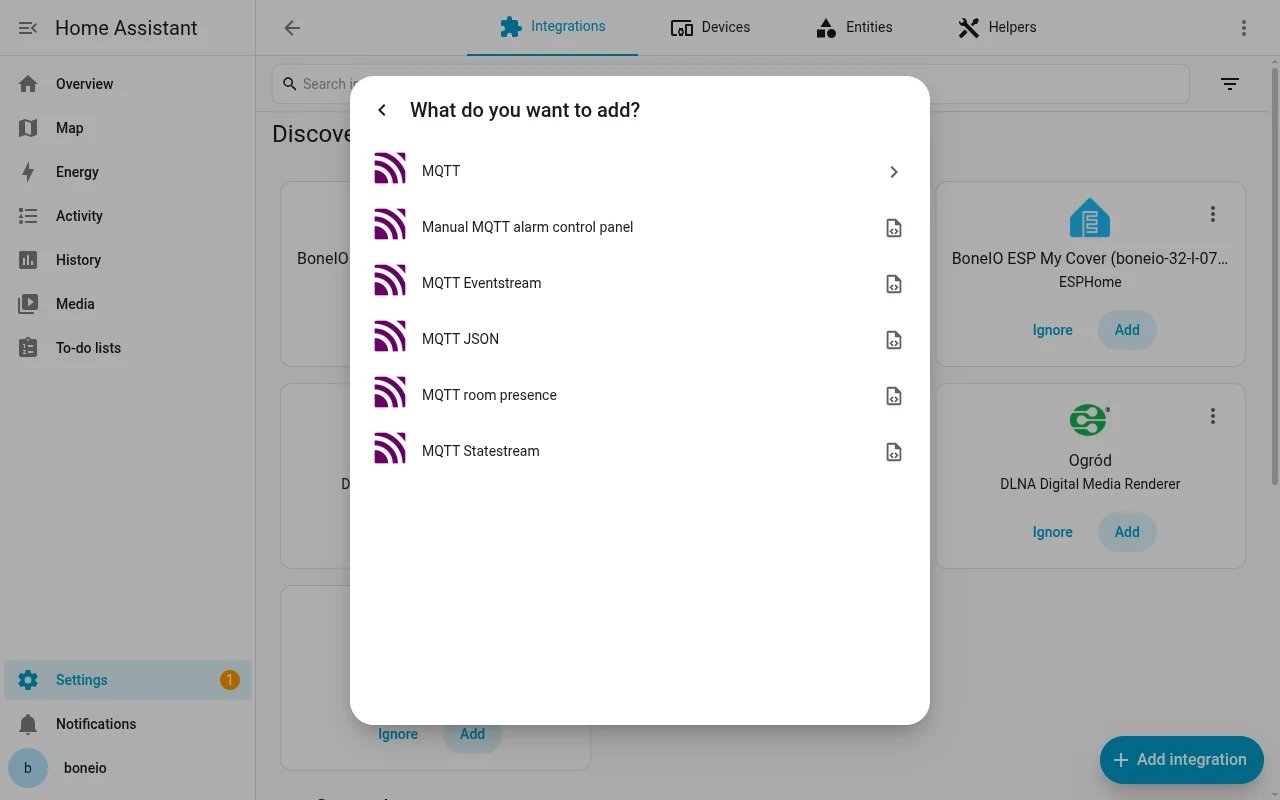The width and height of the screenshot is (1280, 800).
Task: Open the Ogród card three-dot menu
Action: click(1213, 416)
